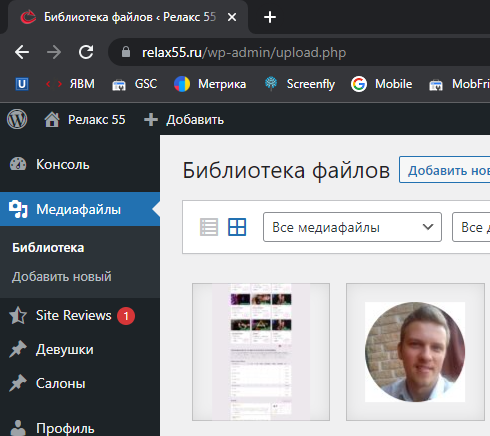This screenshot has width=490, height=436.
Task: Click the home icon beside Релакс 55
Action: click(x=52, y=119)
